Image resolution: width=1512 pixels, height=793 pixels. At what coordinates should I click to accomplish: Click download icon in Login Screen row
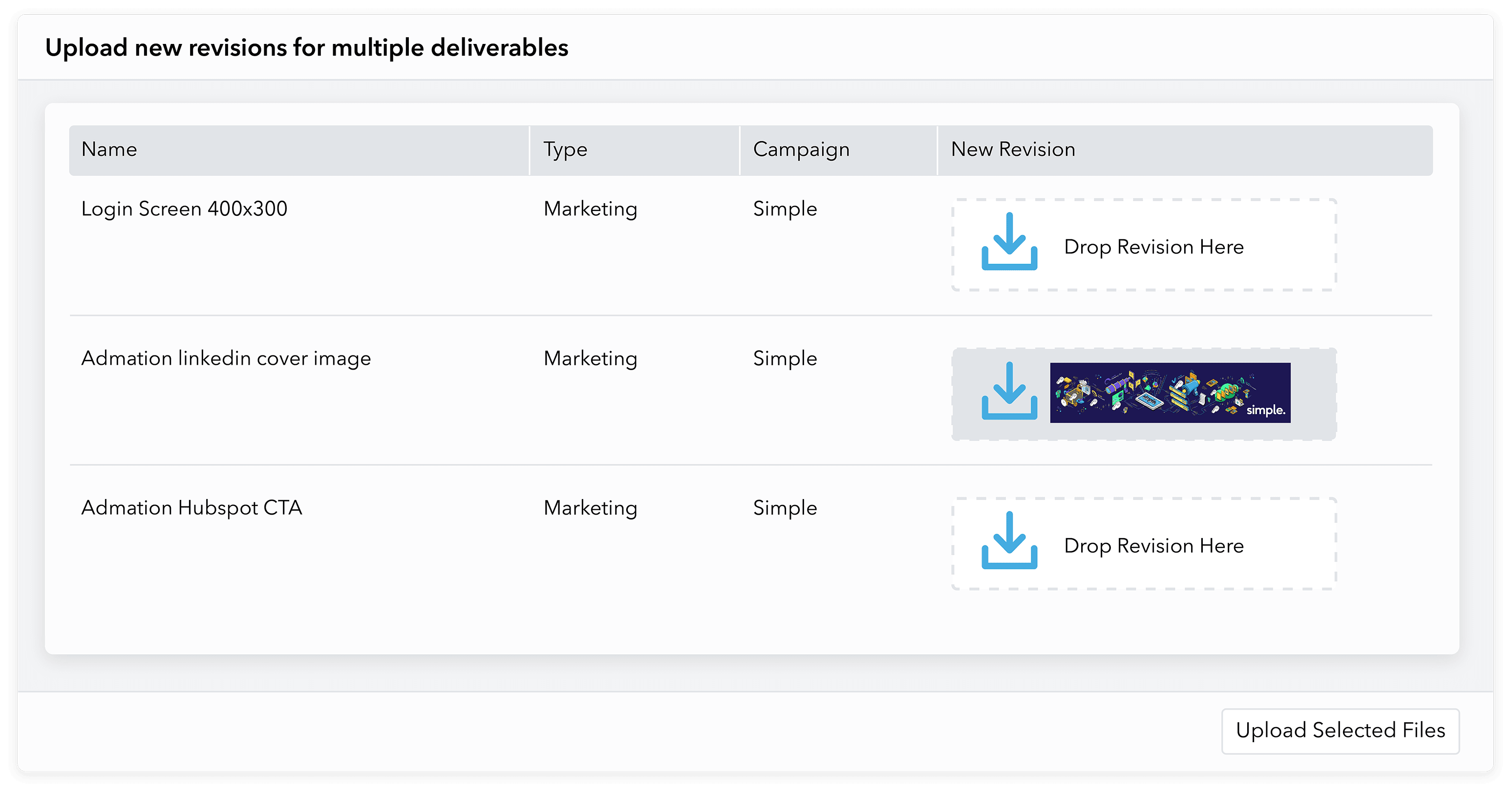pyautogui.click(x=1009, y=242)
